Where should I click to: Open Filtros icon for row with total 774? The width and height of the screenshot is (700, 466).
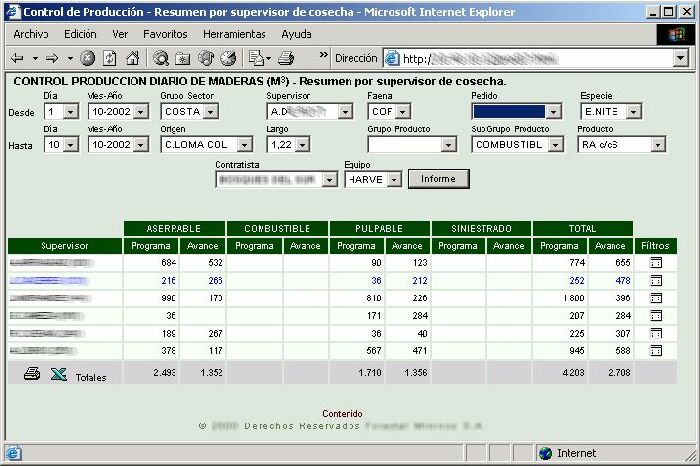click(x=656, y=262)
